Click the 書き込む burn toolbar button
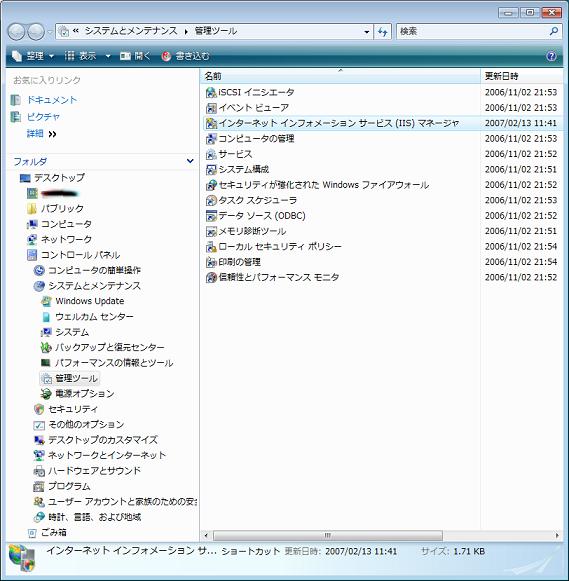The width and height of the screenshot is (569, 581). tap(186, 56)
